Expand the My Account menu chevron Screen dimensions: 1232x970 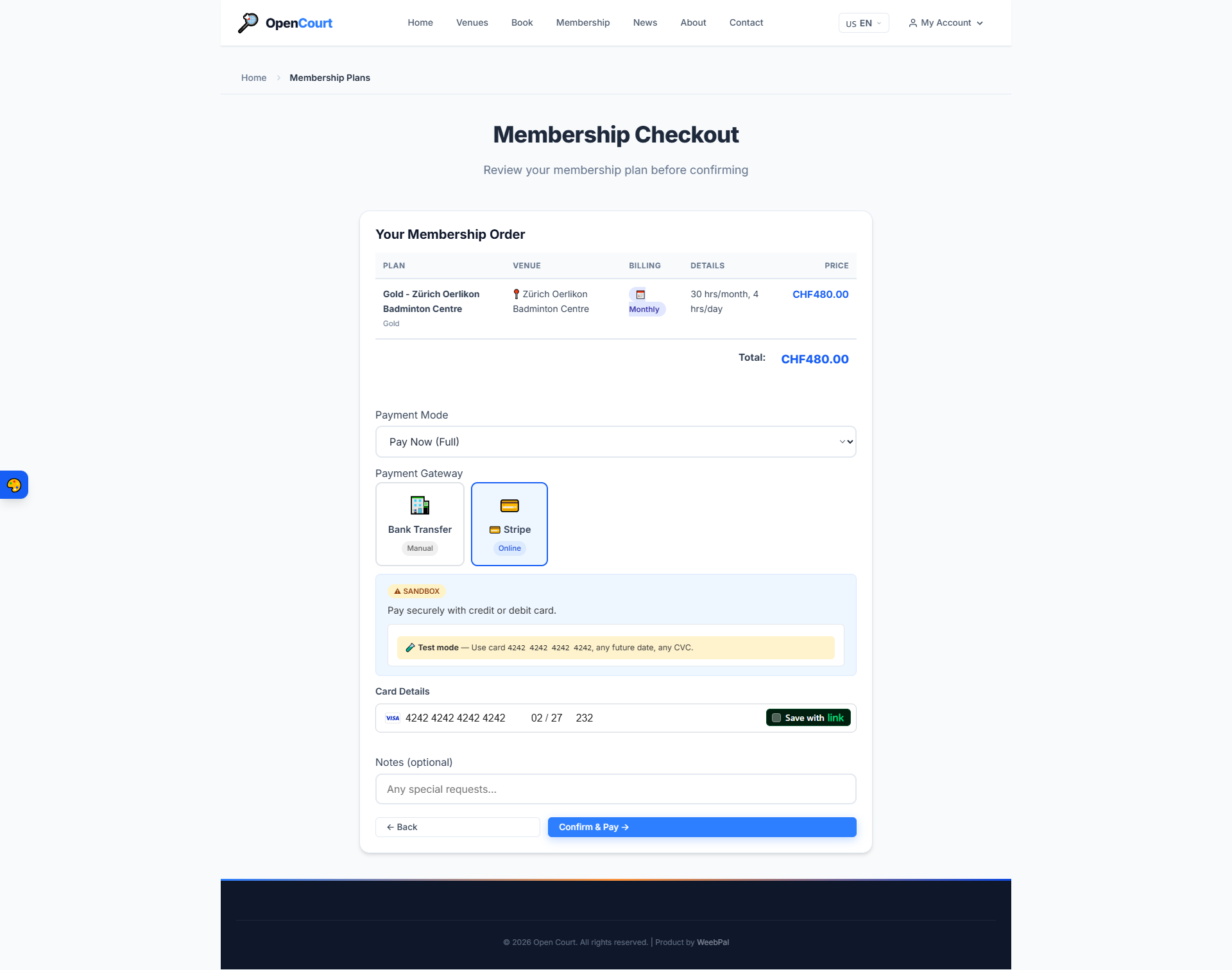980,23
